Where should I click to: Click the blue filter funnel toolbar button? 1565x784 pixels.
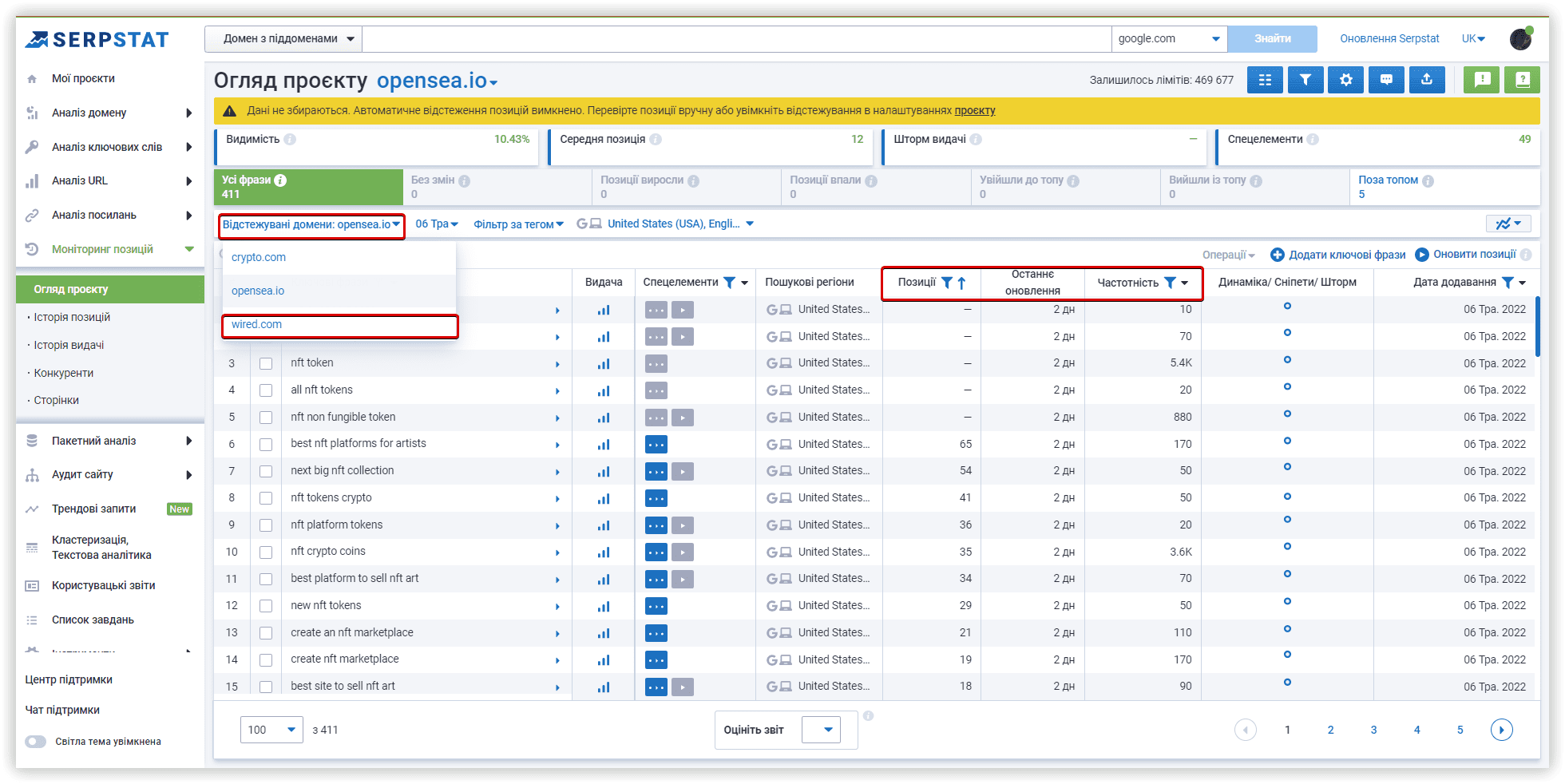coord(1305,80)
